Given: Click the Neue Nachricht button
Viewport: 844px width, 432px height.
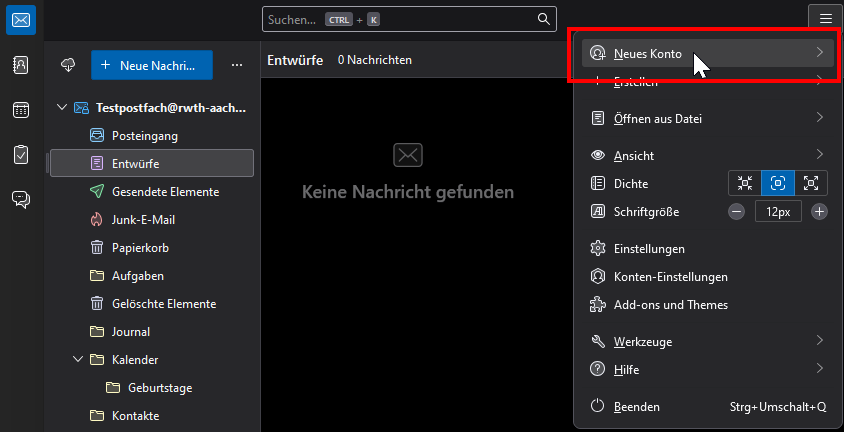Looking at the screenshot, I should click(x=151, y=65).
